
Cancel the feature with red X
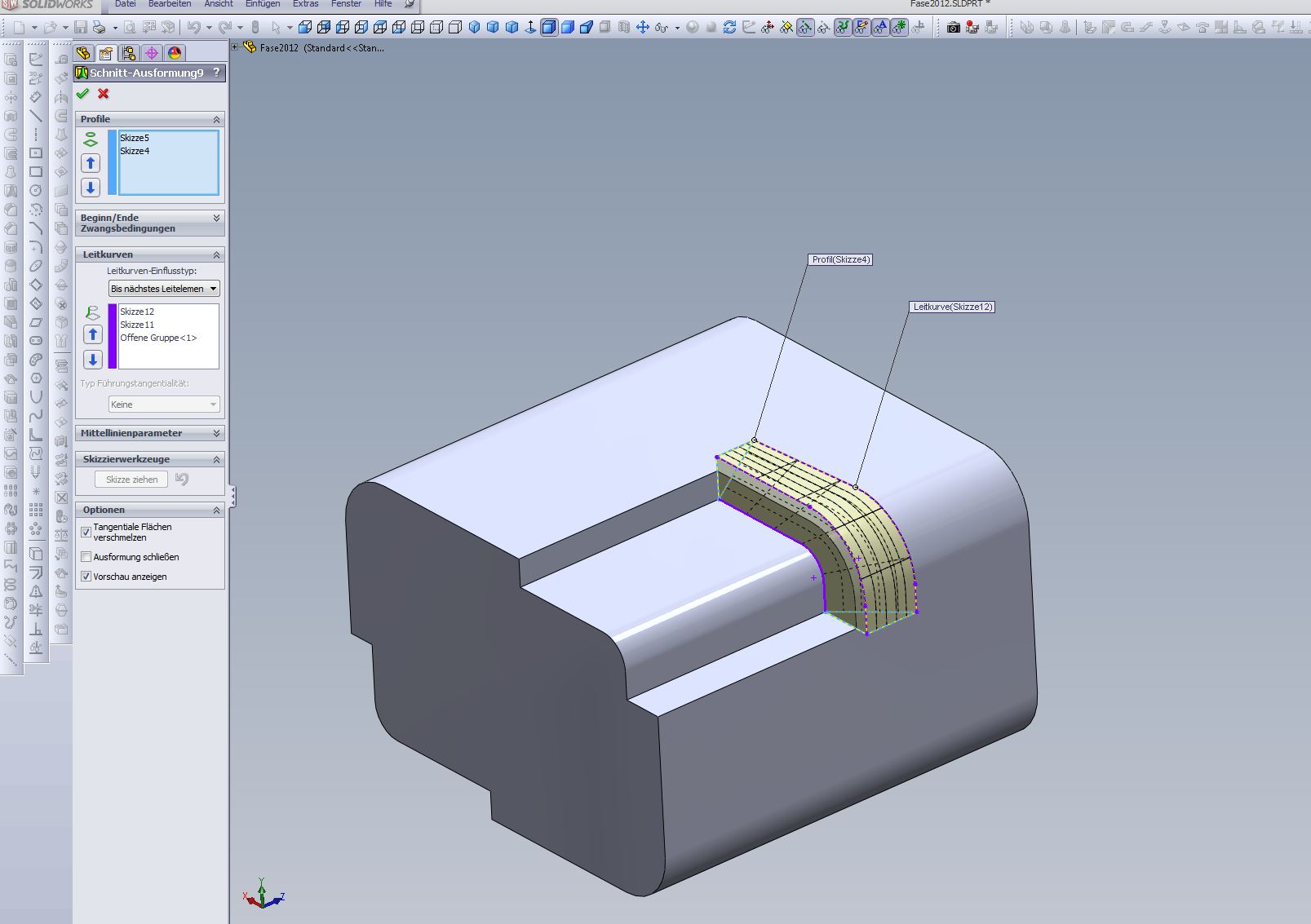tap(104, 94)
